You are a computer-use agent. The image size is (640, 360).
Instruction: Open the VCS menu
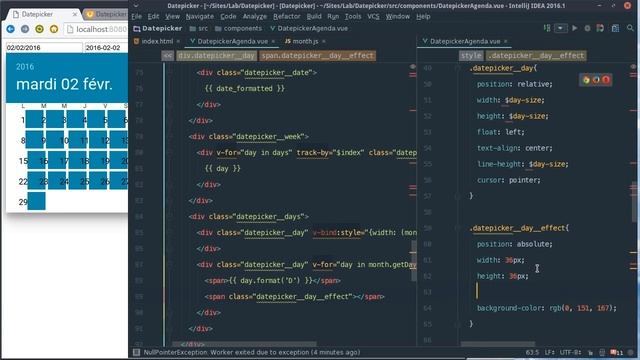373,17
